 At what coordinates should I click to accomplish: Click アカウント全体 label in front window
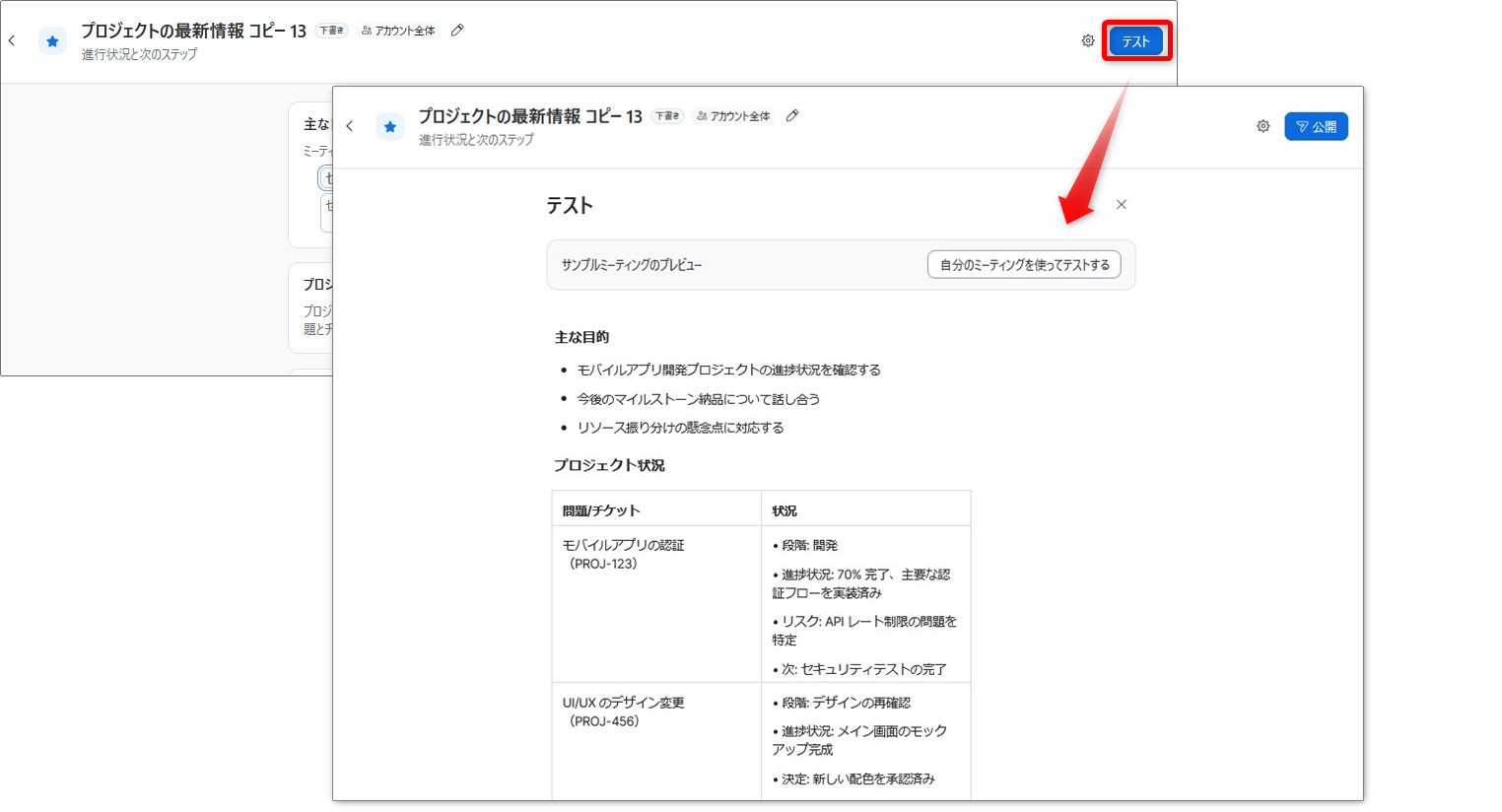[734, 116]
